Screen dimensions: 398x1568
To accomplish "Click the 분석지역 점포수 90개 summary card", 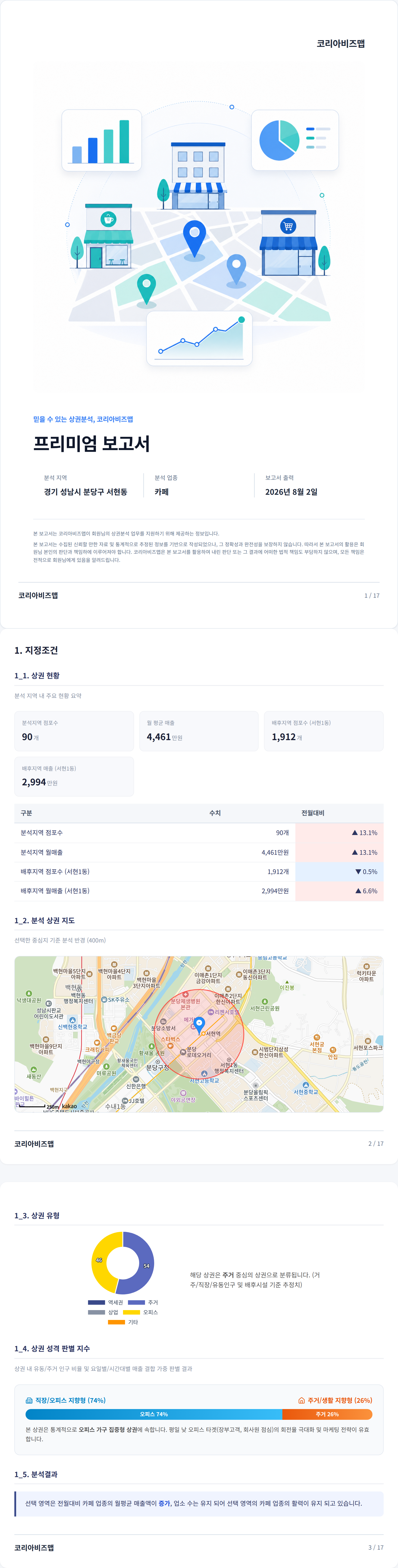I will pyautogui.click(x=74, y=730).
